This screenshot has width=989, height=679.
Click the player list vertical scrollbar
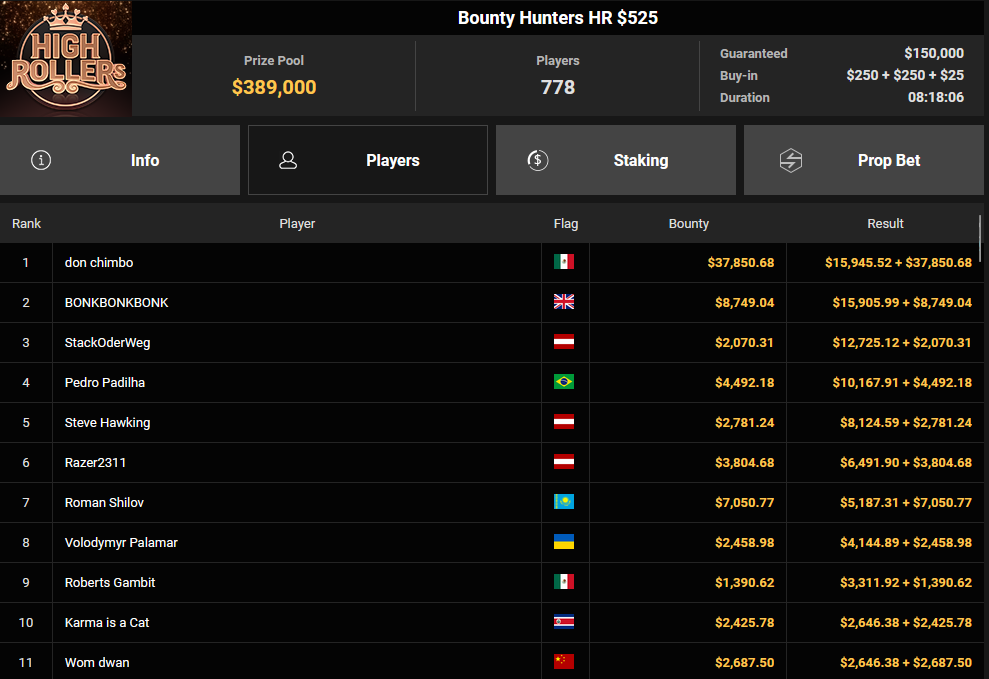pyautogui.click(x=980, y=238)
